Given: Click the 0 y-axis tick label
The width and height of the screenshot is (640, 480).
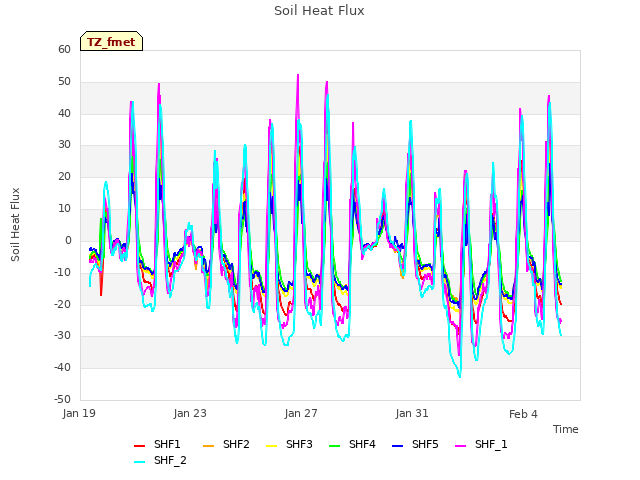Looking at the screenshot, I should tap(68, 240).
